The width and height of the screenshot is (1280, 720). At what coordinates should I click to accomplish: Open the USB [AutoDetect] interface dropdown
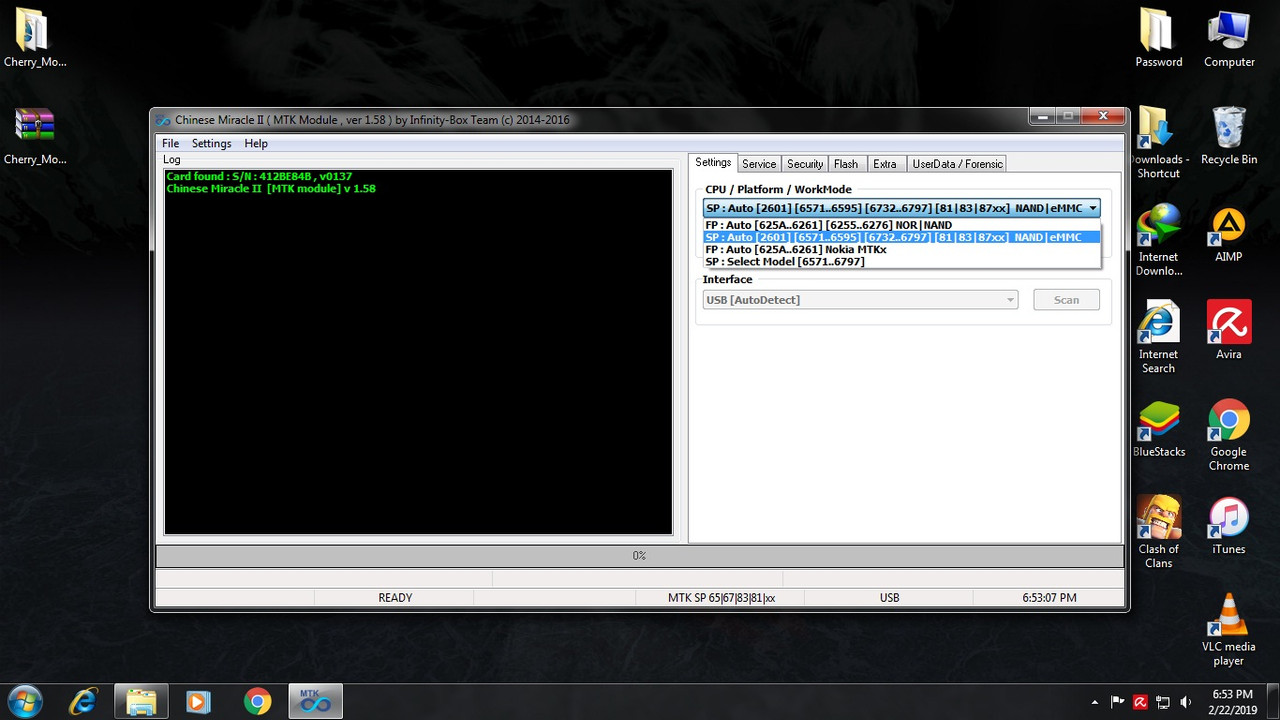click(x=860, y=299)
